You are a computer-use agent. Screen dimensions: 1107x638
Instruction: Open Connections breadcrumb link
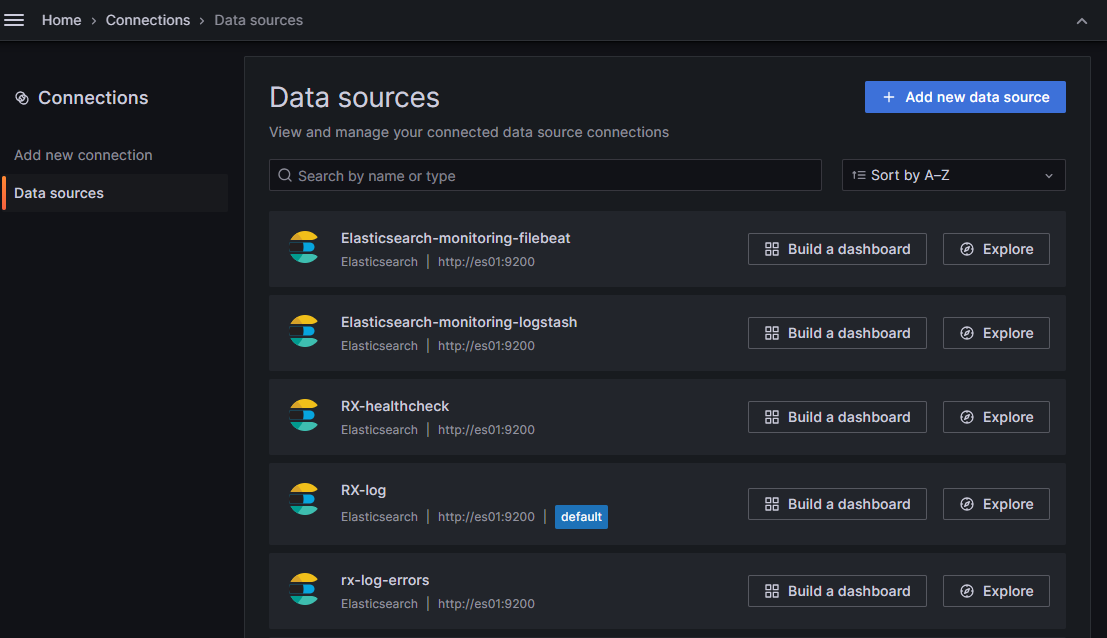click(148, 20)
